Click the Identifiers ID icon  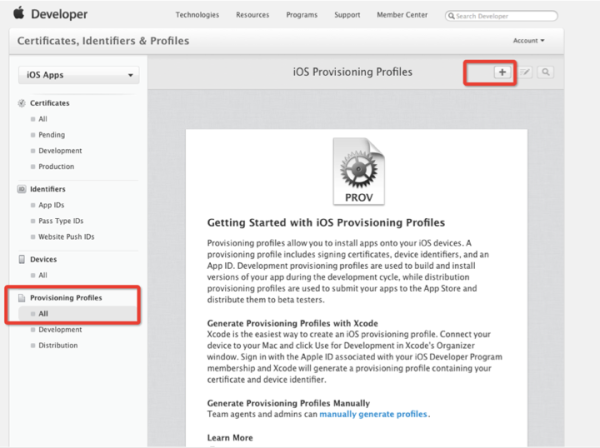[x=21, y=189]
